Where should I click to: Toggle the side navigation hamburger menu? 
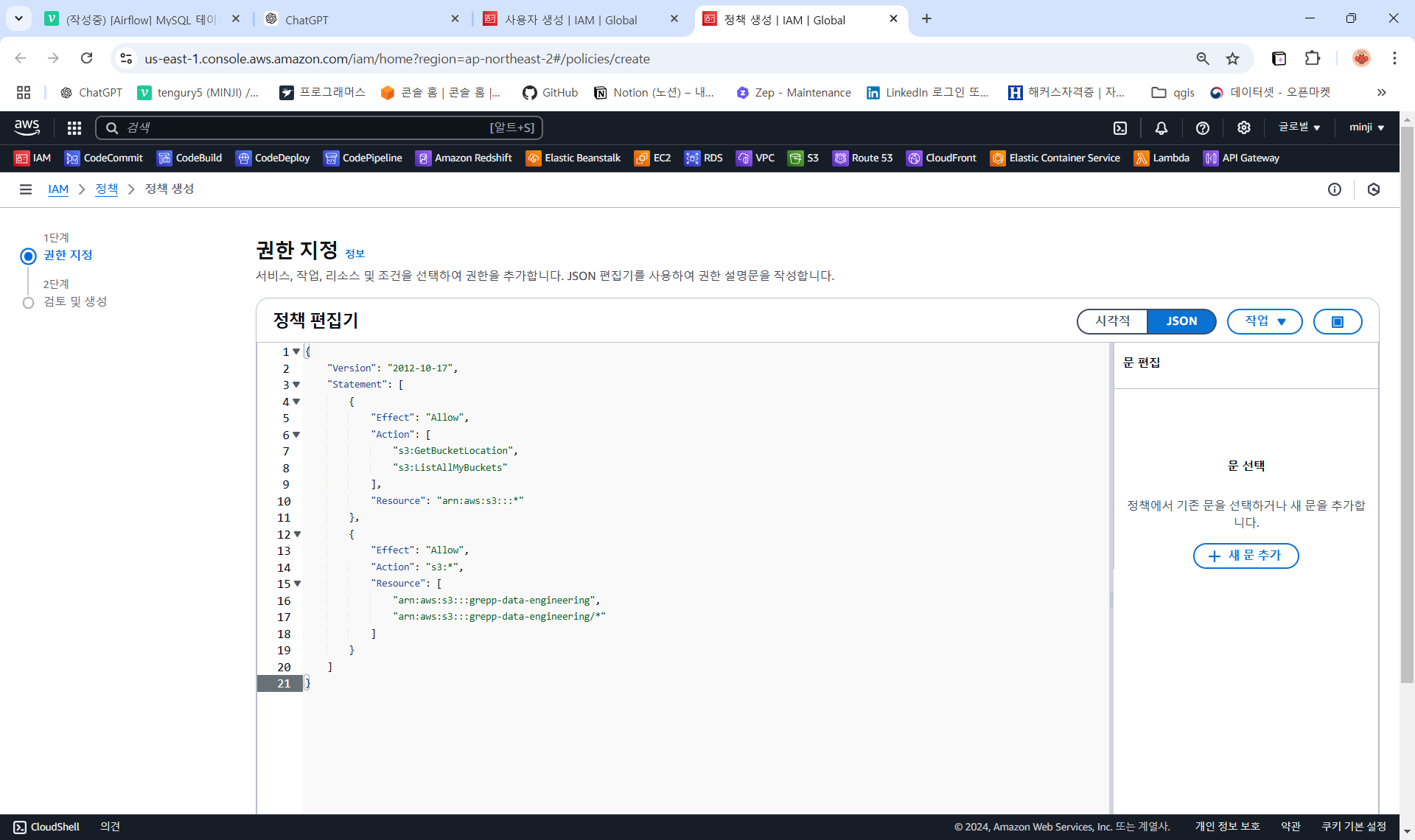tap(26, 189)
